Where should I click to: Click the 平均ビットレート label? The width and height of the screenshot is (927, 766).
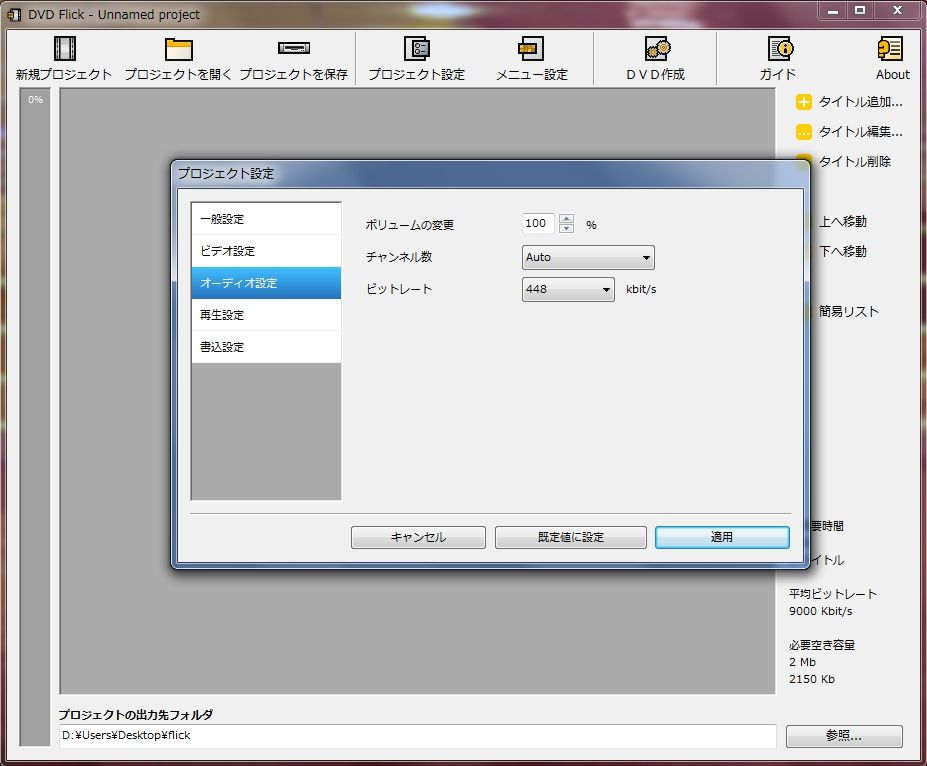(x=832, y=594)
